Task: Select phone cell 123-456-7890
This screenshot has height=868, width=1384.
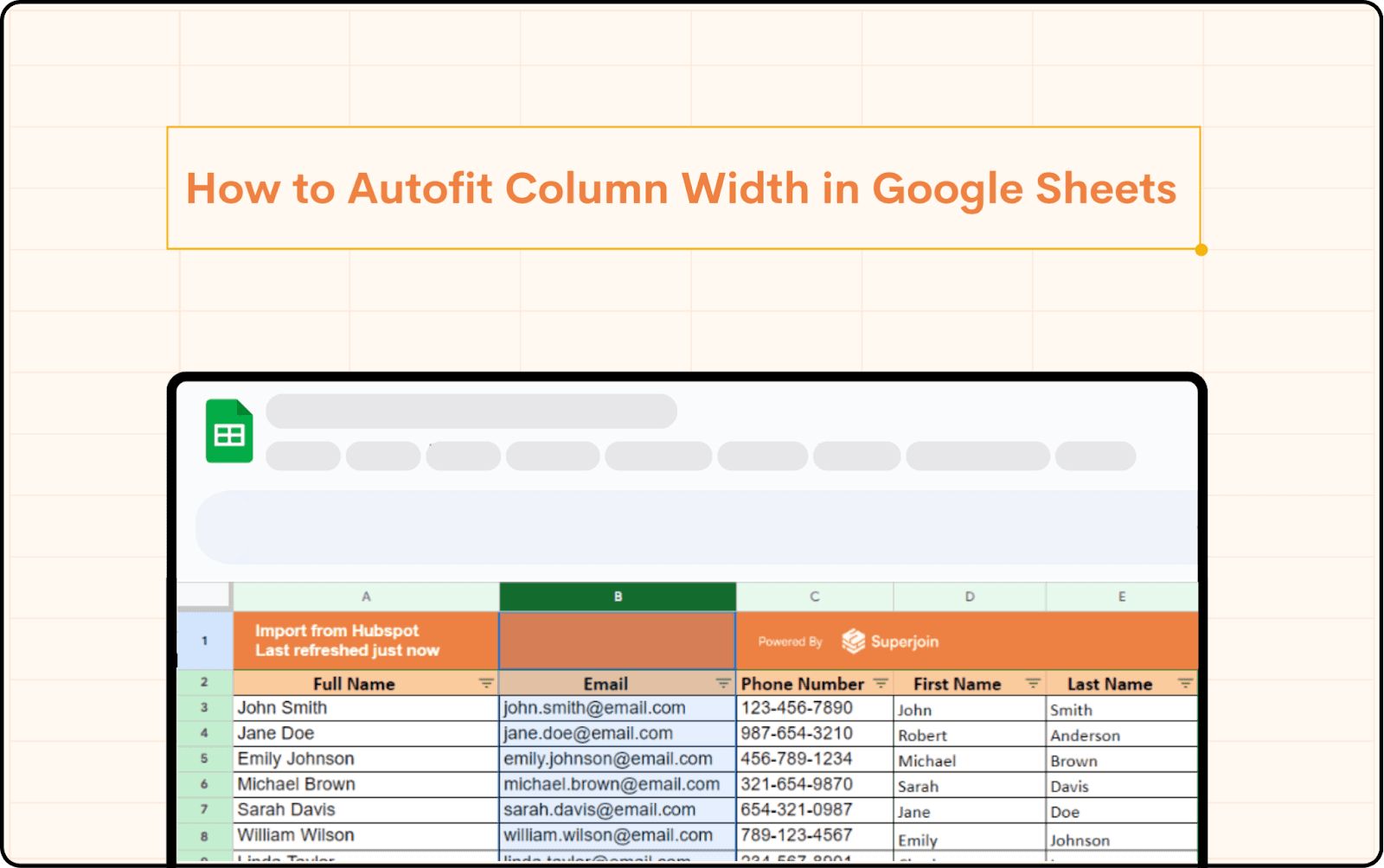Action: pyautogui.click(x=815, y=708)
